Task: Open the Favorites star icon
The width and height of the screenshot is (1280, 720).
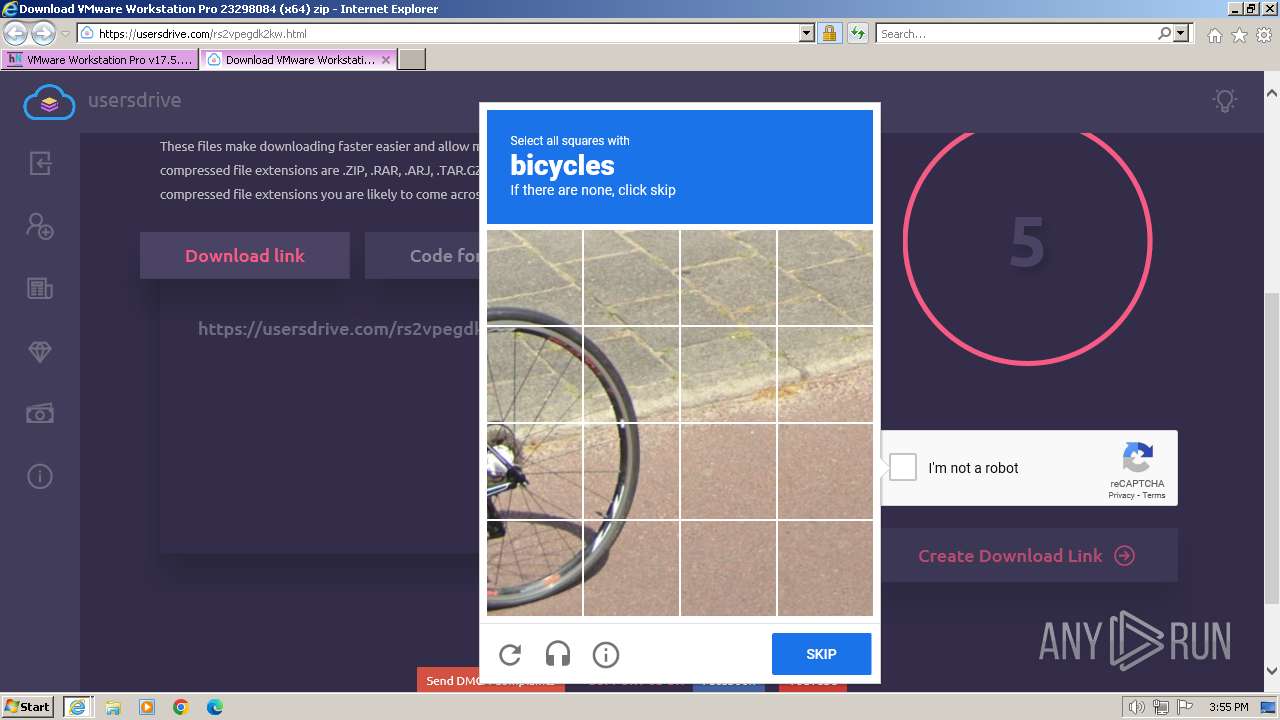Action: click(1239, 35)
